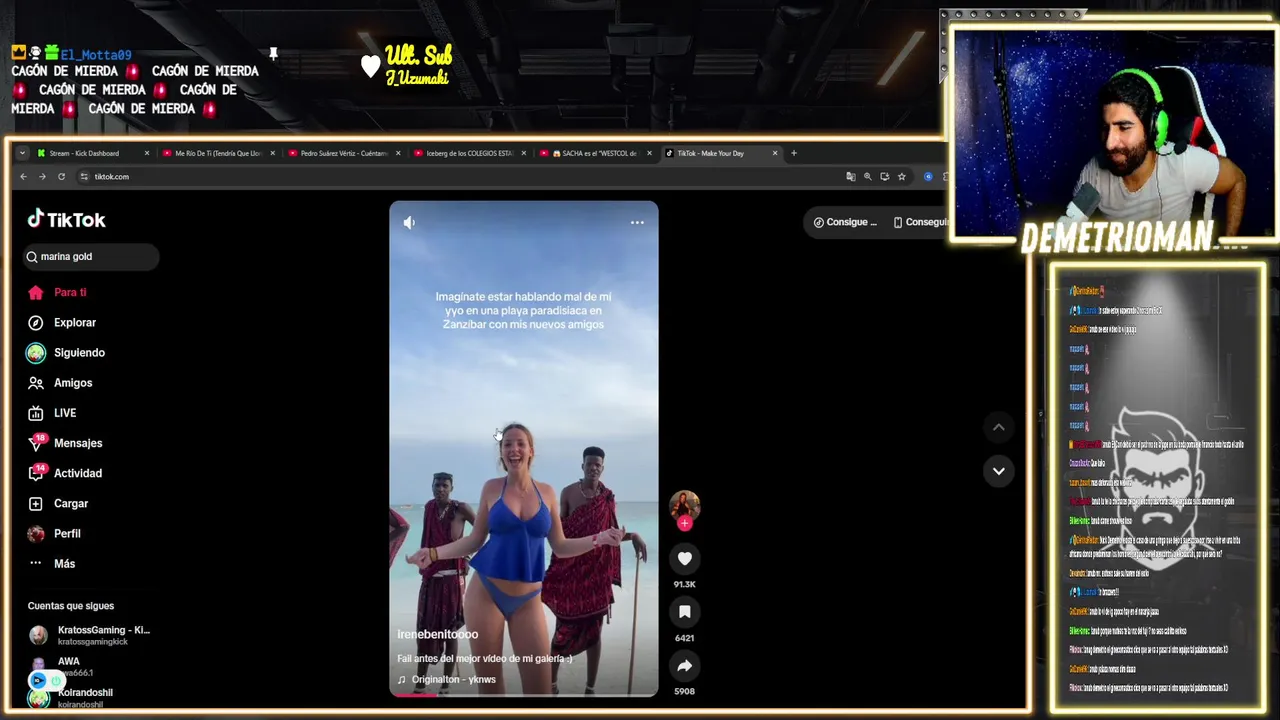The width and height of the screenshot is (1280, 720).
Task: Click the video progress bar
Action: pyautogui.click(x=524, y=694)
